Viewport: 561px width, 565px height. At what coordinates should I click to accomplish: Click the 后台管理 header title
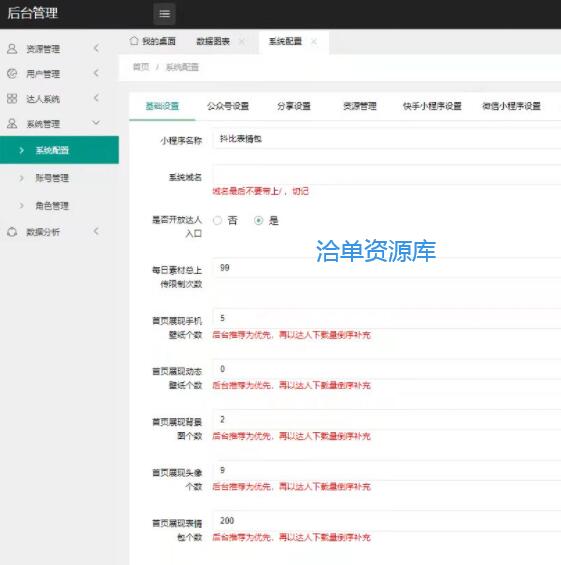point(32,13)
